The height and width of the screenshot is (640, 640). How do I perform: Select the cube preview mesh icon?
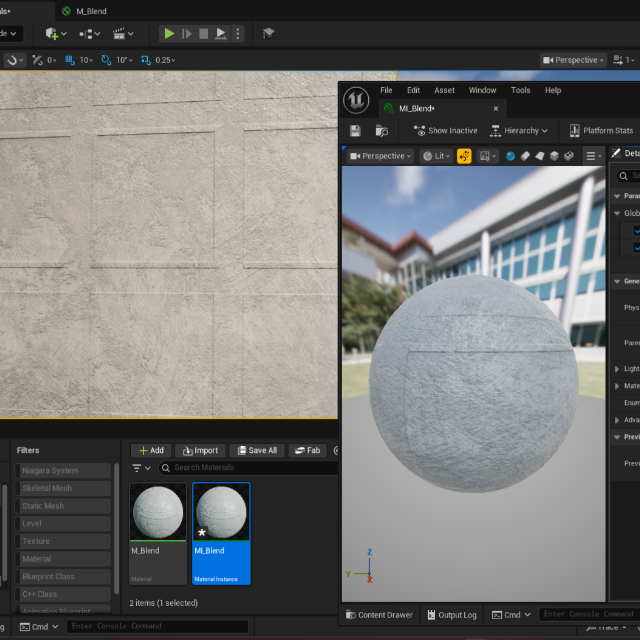click(x=554, y=156)
